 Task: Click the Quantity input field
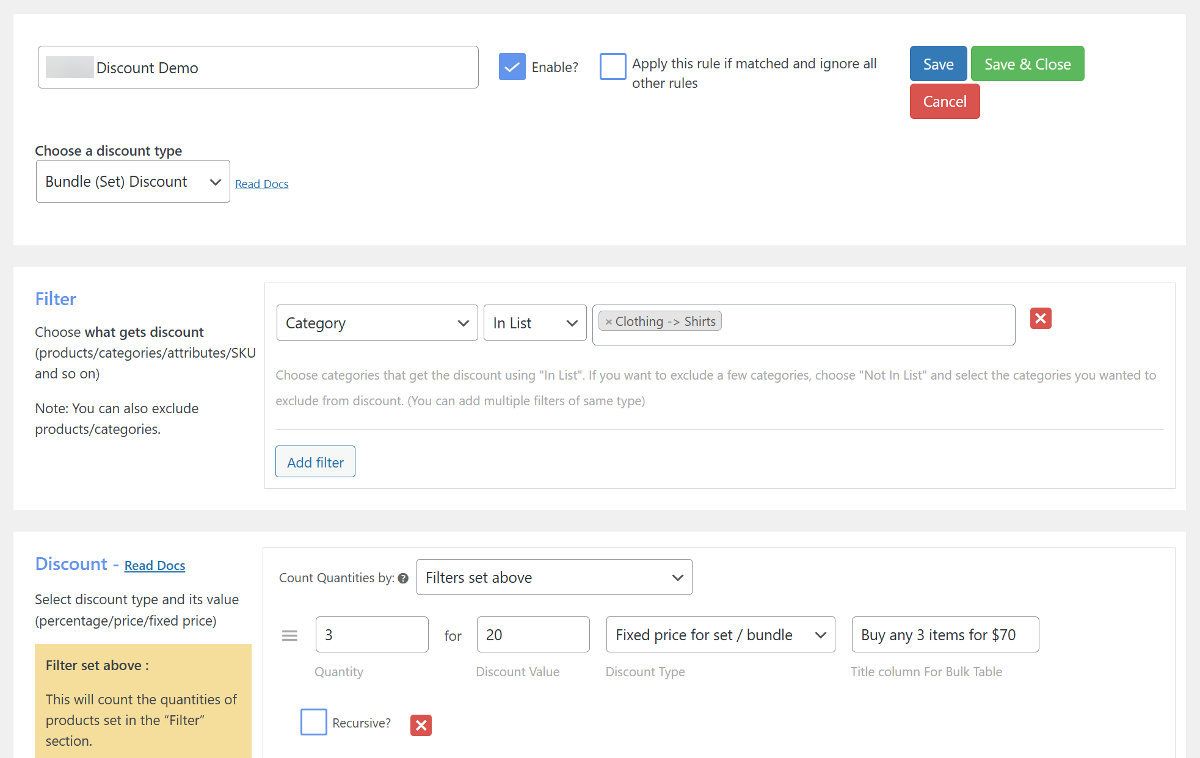coord(372,635)
